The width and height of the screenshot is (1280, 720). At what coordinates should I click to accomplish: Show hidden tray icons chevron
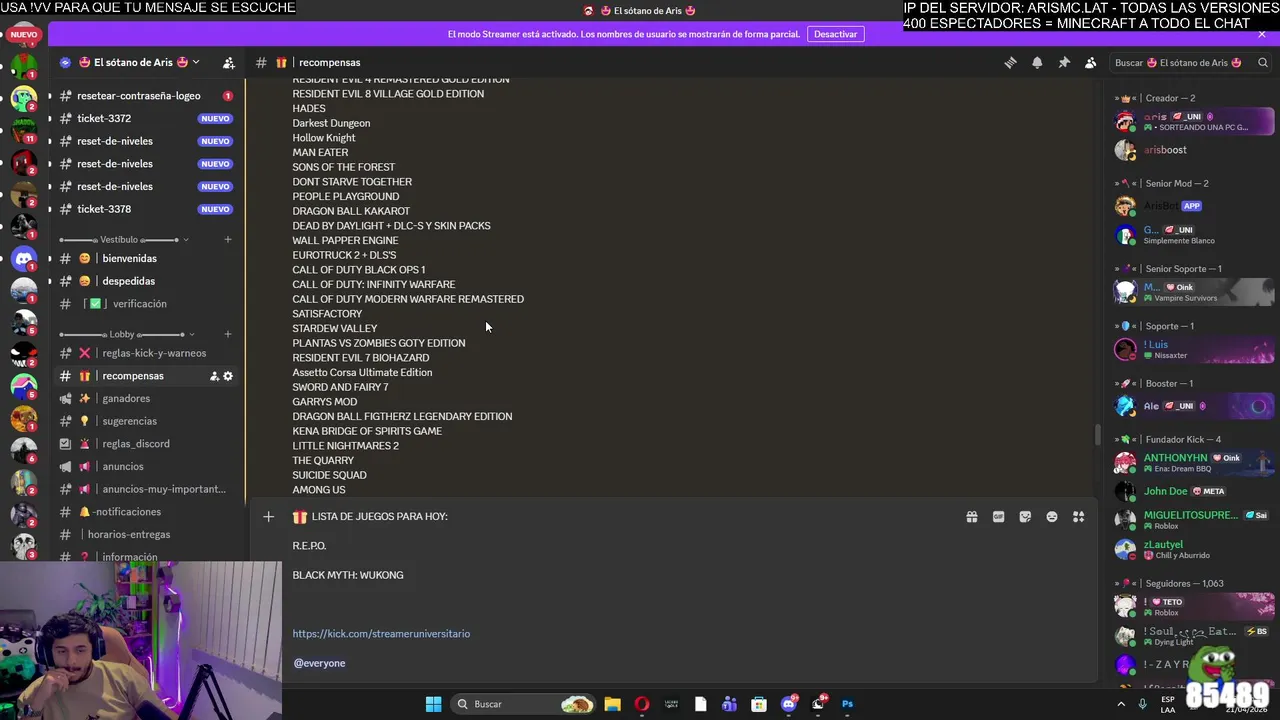coord(1119,704)
